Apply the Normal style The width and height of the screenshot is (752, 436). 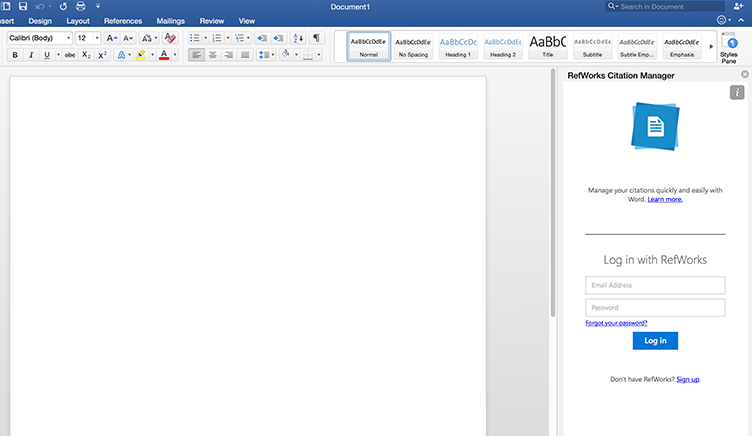tap(368, 46)
